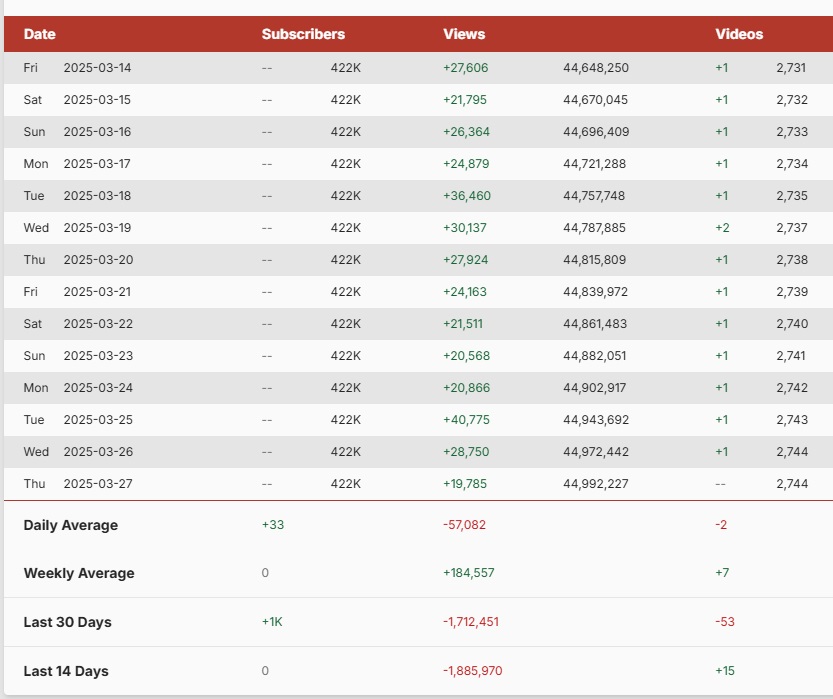
Task: Click the Subscribers column header
Action: tap(303, 34)
